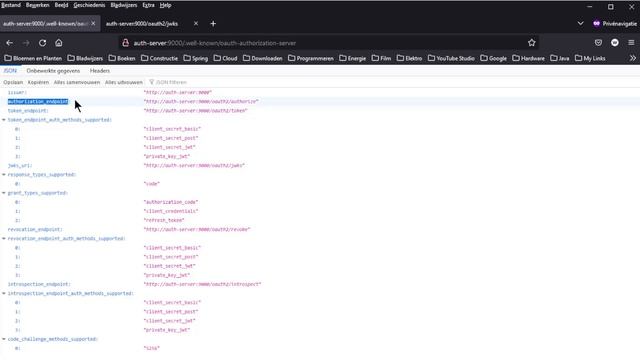Open Elektro bookmark folder
Image resolution: width=640 pixels, height=360 pixels.
409,58
